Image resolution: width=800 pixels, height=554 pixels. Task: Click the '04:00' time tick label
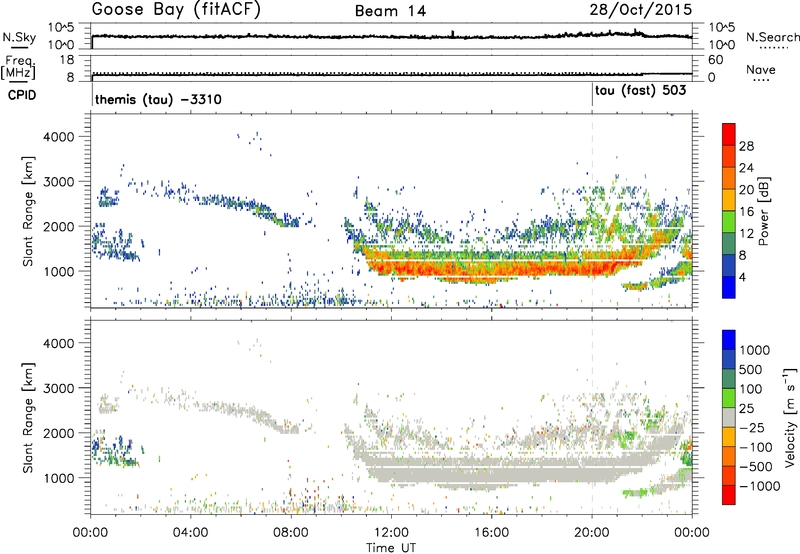click(x=191, y=533)
